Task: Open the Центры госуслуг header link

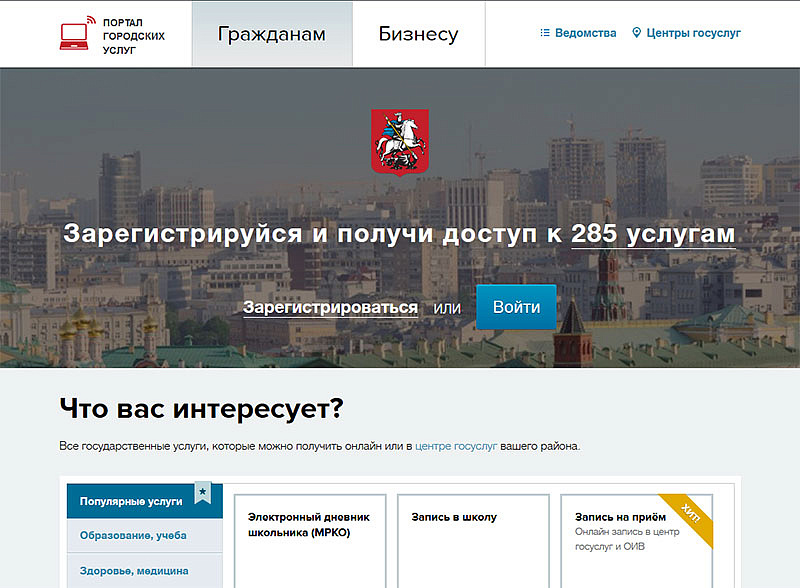Action: coord(693,33)
